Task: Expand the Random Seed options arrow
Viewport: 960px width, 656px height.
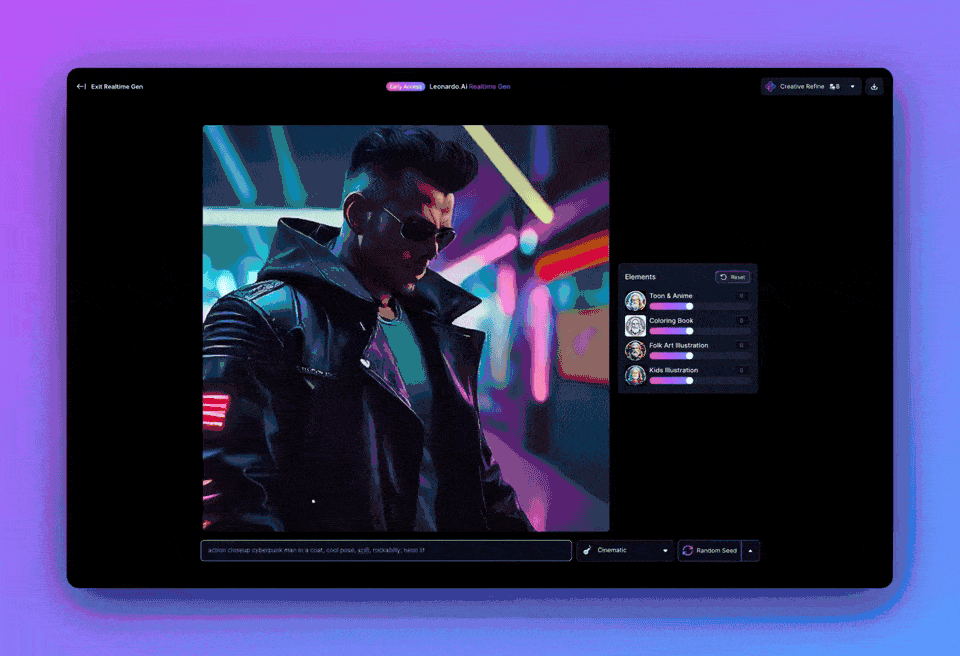Action: coord(751,551)
